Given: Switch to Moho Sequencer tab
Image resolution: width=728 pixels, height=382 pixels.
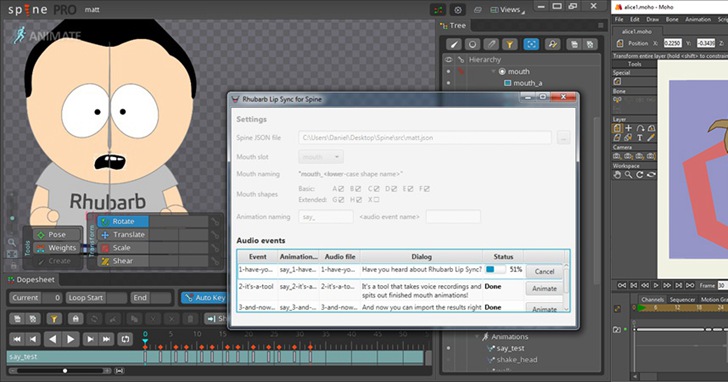Looking at the screenshot, I should coord(682,299).
